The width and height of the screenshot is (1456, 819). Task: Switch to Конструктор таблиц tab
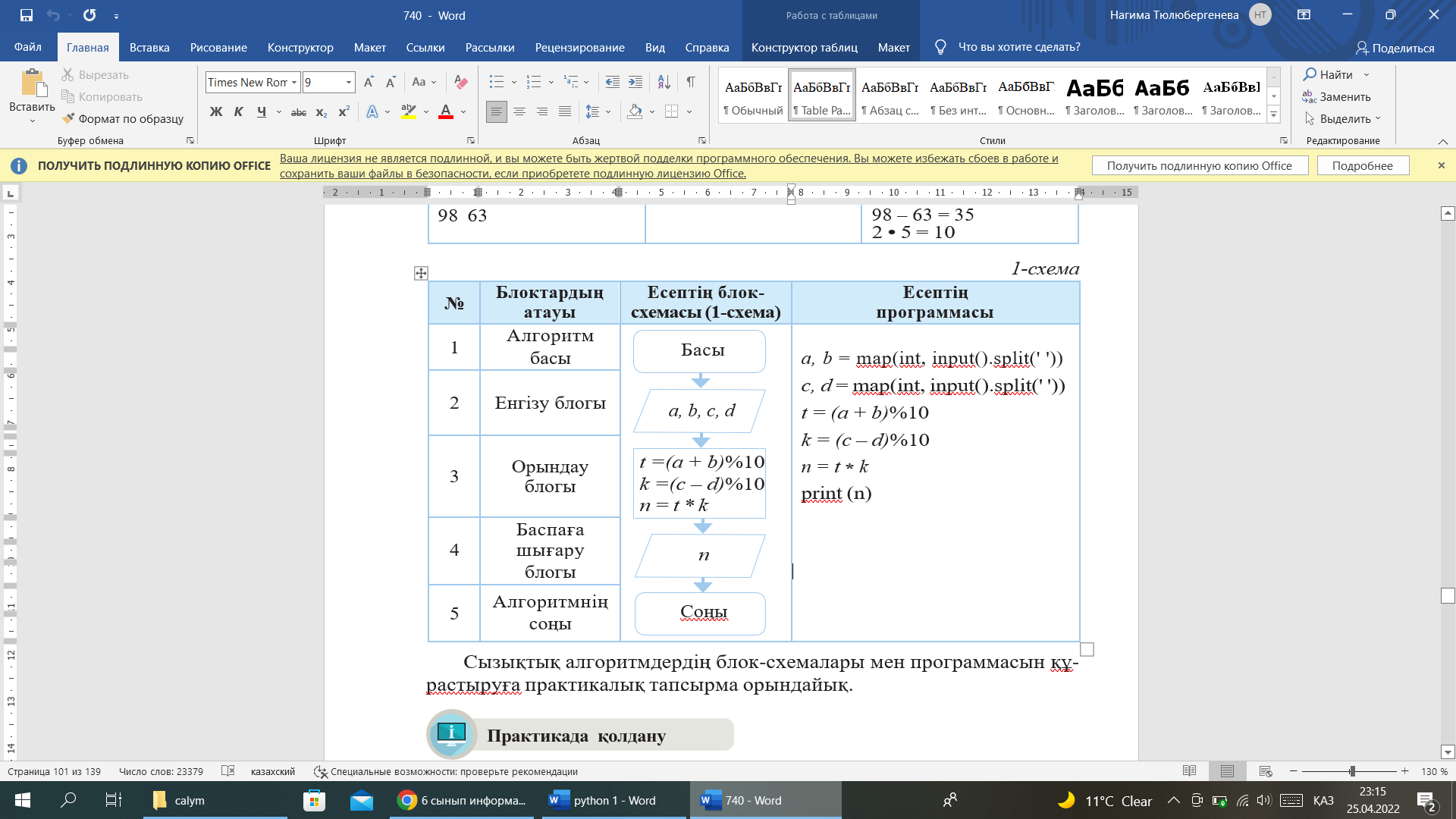pyautogui.click(x=804, y=47)
